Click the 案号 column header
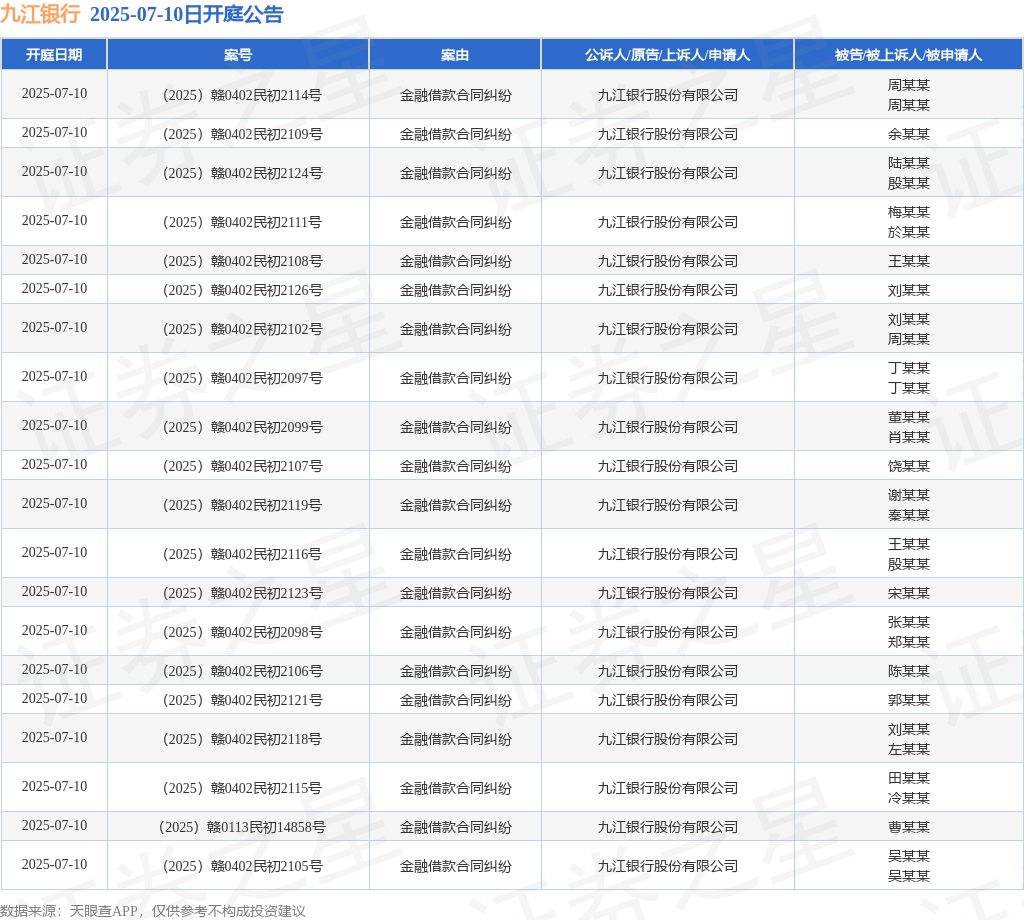The image size is (1024, 920). (x=238, y=55)
